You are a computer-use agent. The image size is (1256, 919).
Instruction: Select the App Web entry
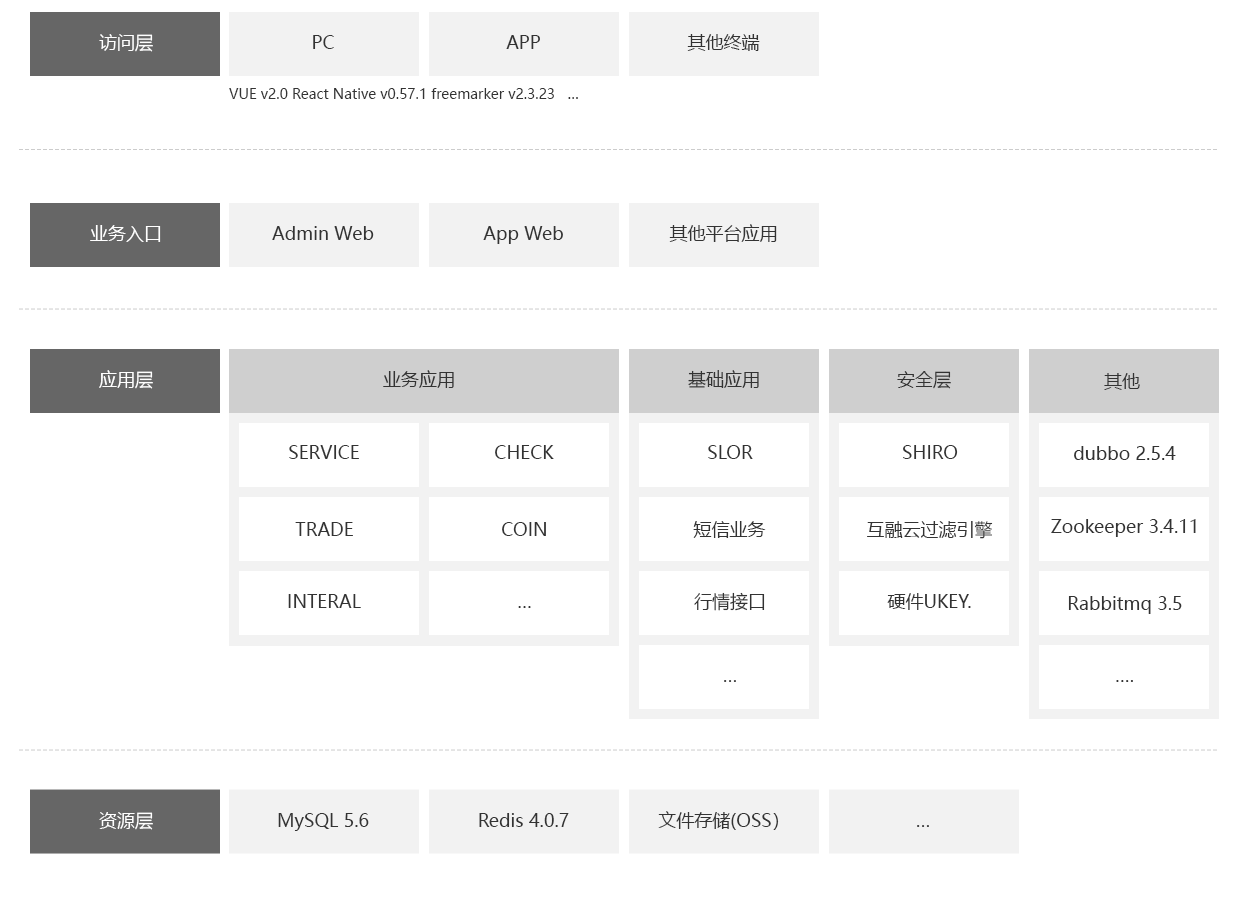tap(523, 234)
